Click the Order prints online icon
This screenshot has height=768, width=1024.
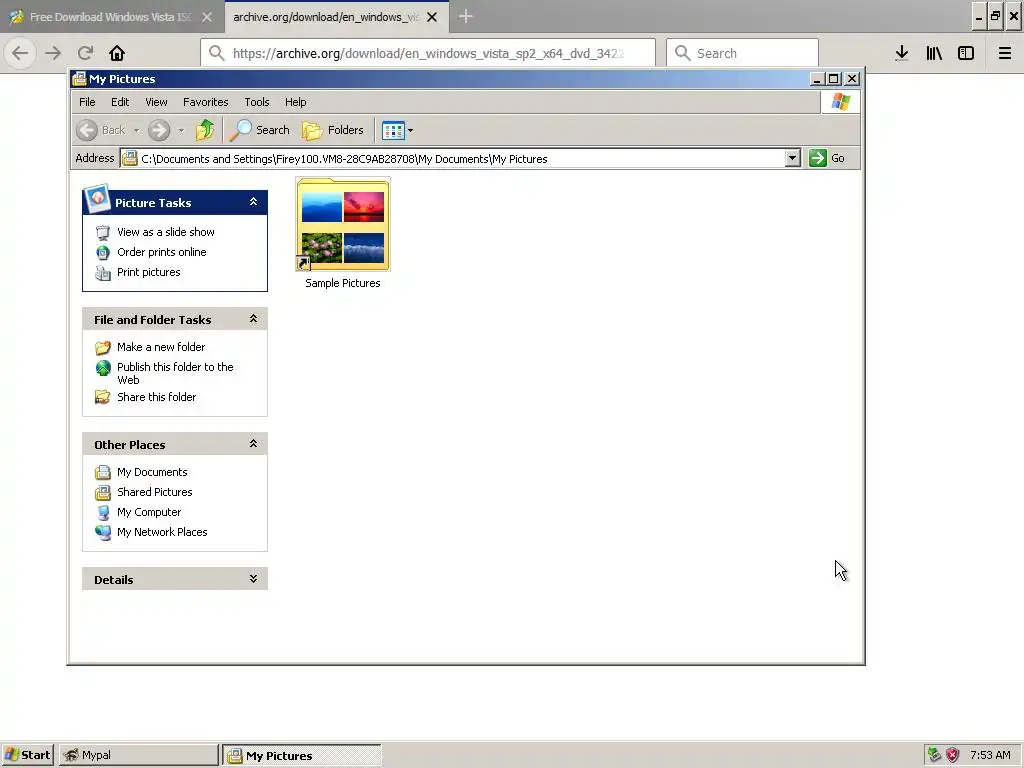pos(103,252)
